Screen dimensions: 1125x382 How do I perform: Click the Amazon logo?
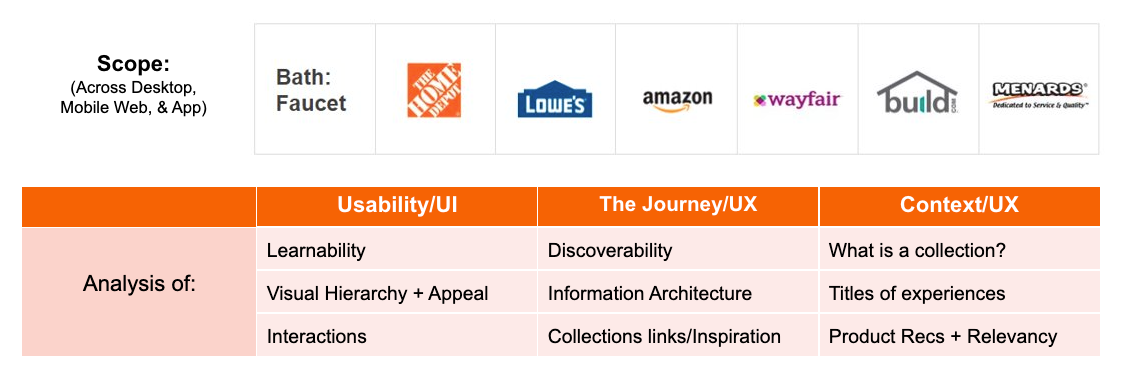click(677, 101)
